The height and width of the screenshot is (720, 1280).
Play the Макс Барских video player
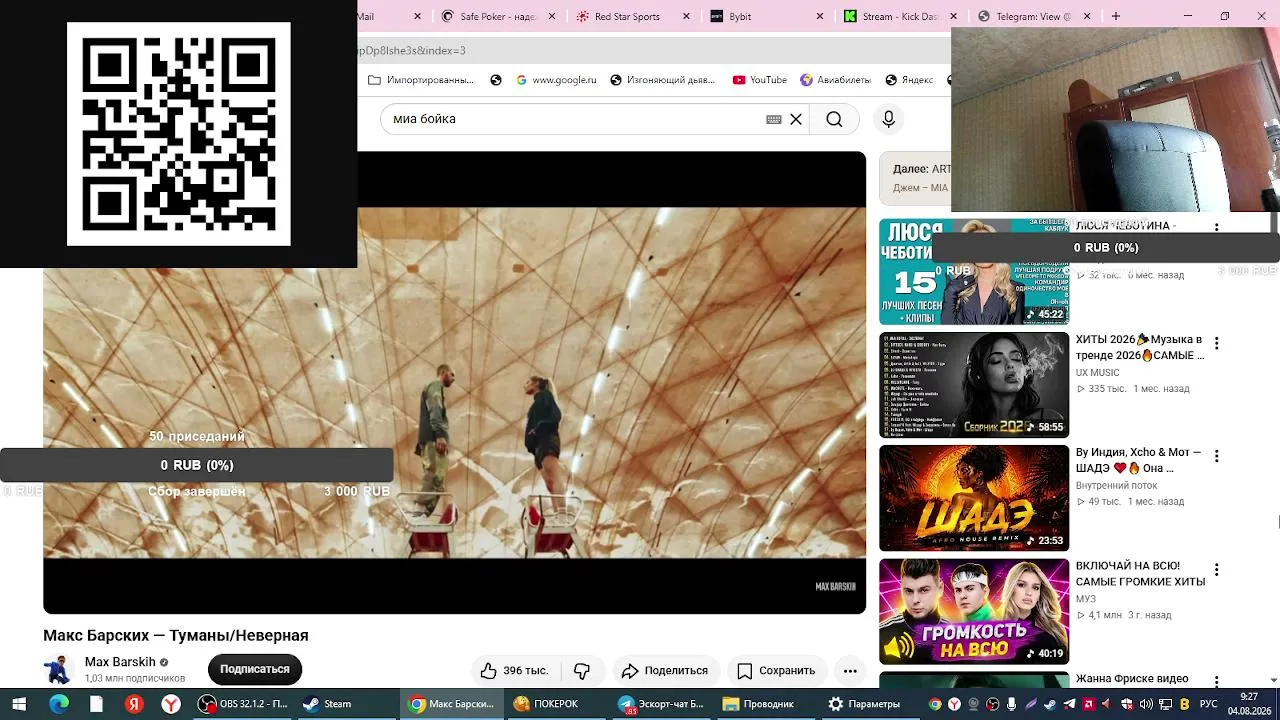454,382
